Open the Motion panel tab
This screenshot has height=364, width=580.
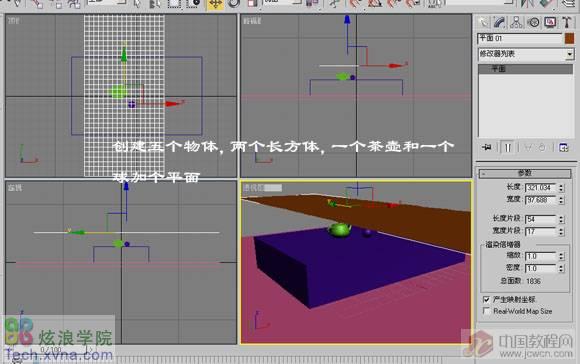pos(533,23)
